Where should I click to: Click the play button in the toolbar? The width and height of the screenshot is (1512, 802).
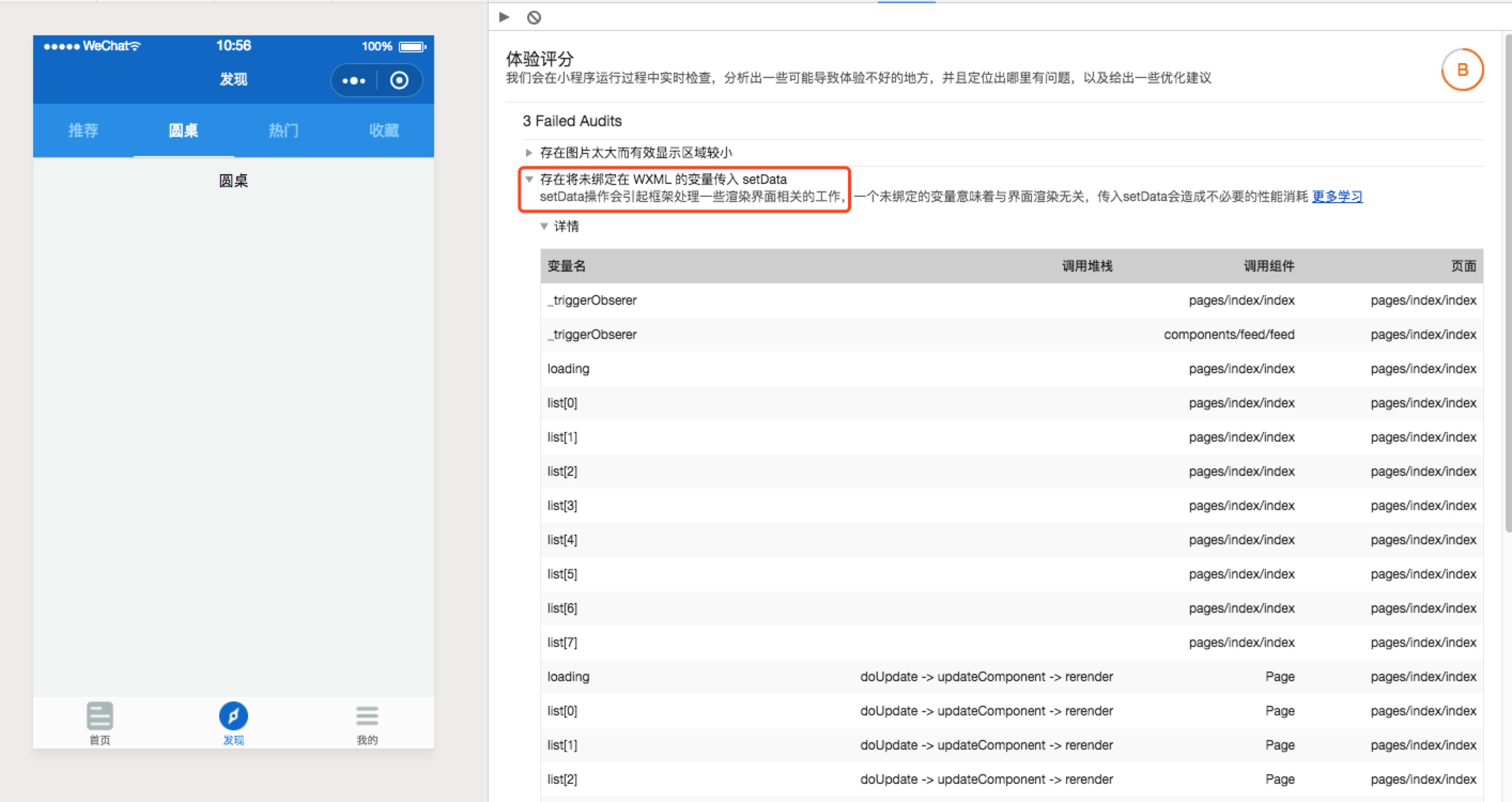(504, 17)
